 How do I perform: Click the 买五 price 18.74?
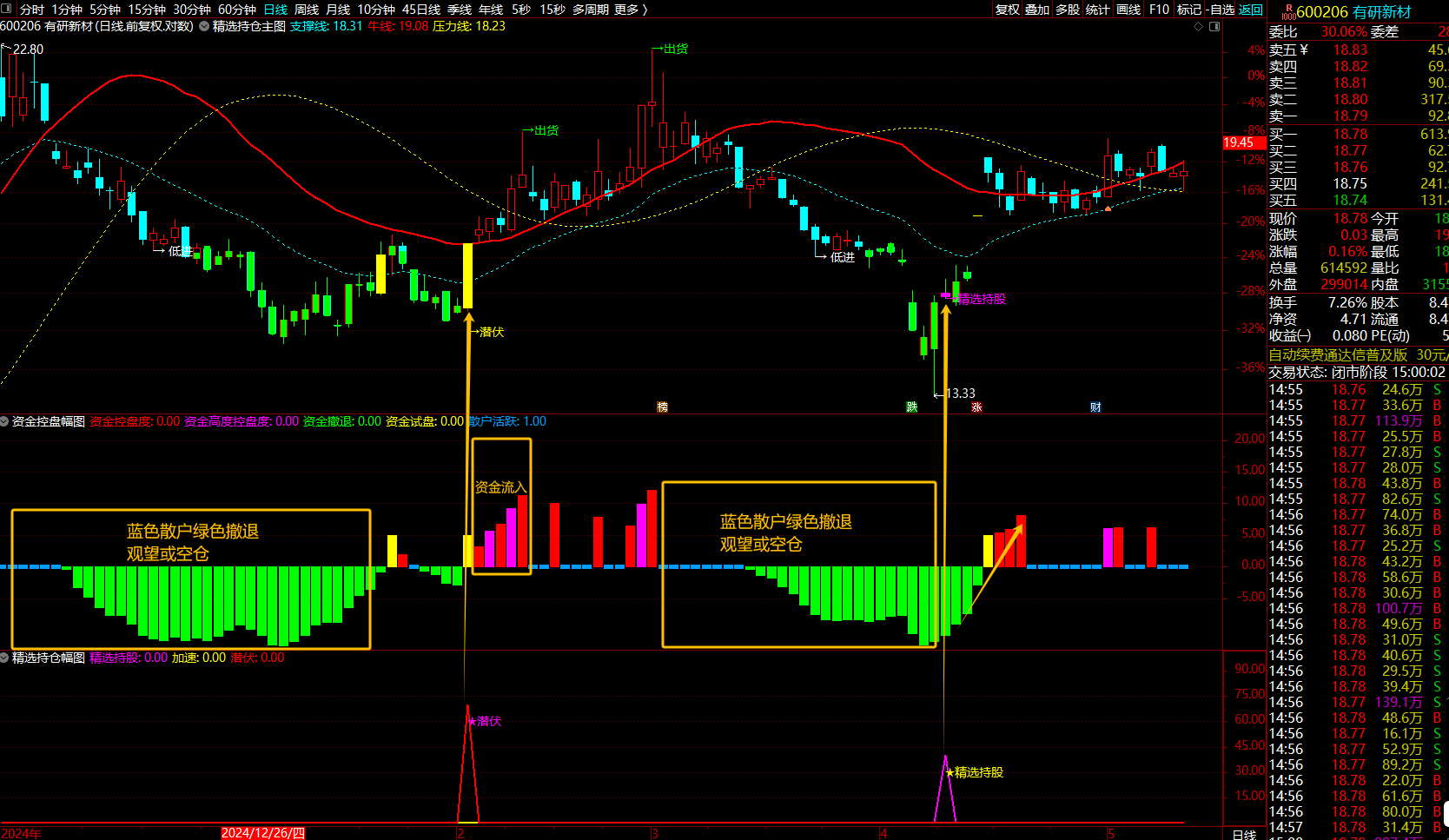click(1350, 200)
